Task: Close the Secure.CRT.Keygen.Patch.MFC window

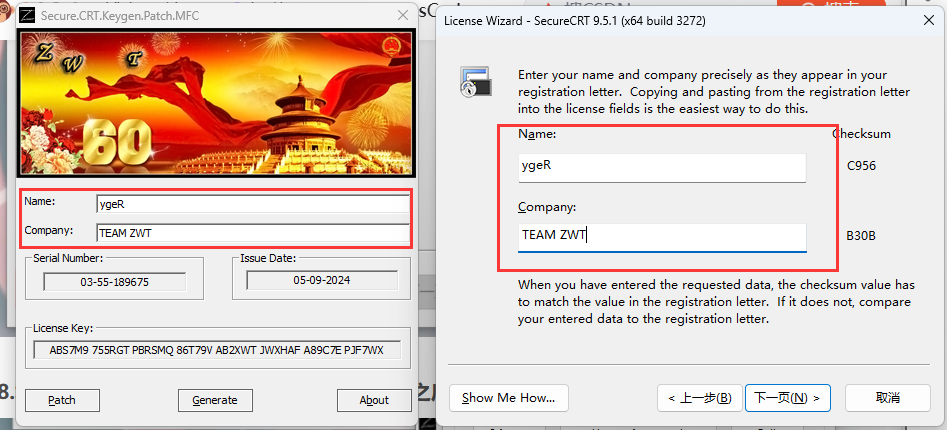Action: click(x=403, y=16)
